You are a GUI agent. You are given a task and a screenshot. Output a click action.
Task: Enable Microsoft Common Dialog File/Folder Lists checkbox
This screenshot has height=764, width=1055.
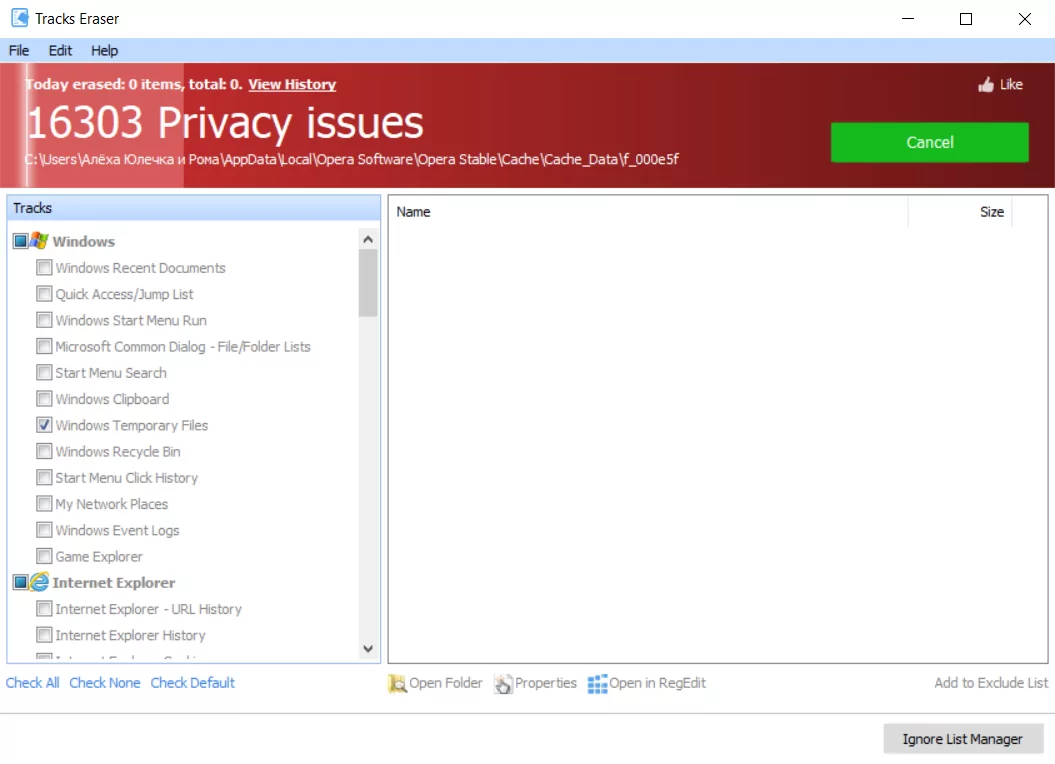click(x=44, y=346)
